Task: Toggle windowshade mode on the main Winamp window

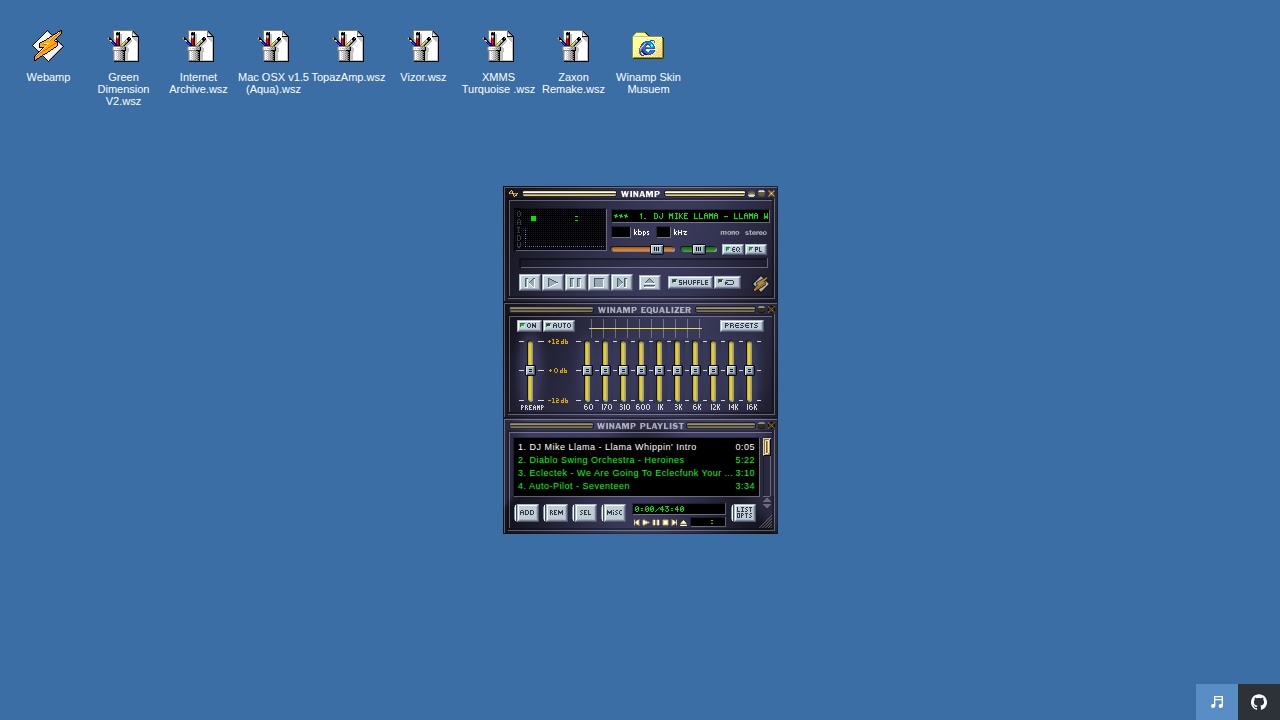Action: (761, 194)
